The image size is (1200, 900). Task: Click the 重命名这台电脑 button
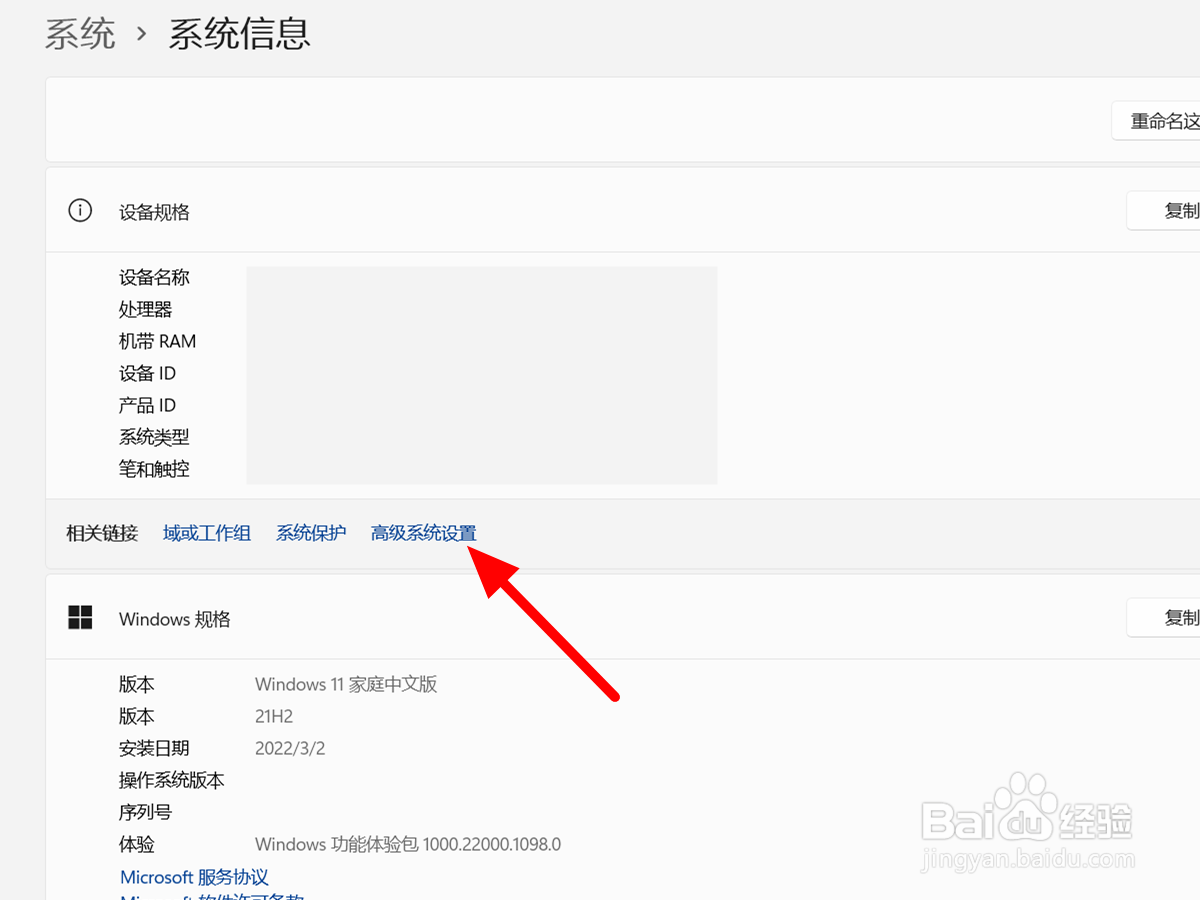coord(1156,121)
